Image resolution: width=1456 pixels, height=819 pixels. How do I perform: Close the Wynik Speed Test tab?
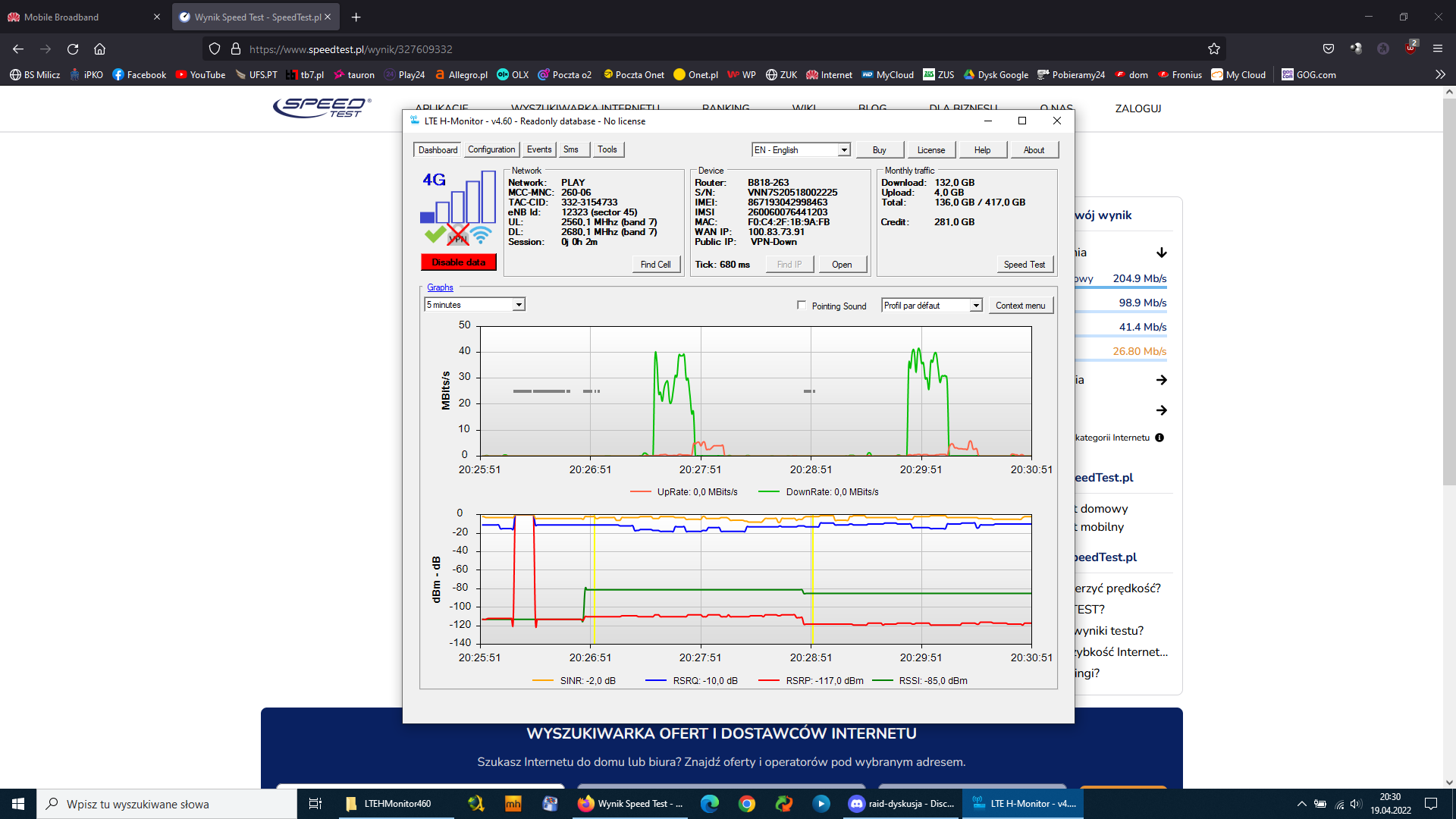coord(328,17)
